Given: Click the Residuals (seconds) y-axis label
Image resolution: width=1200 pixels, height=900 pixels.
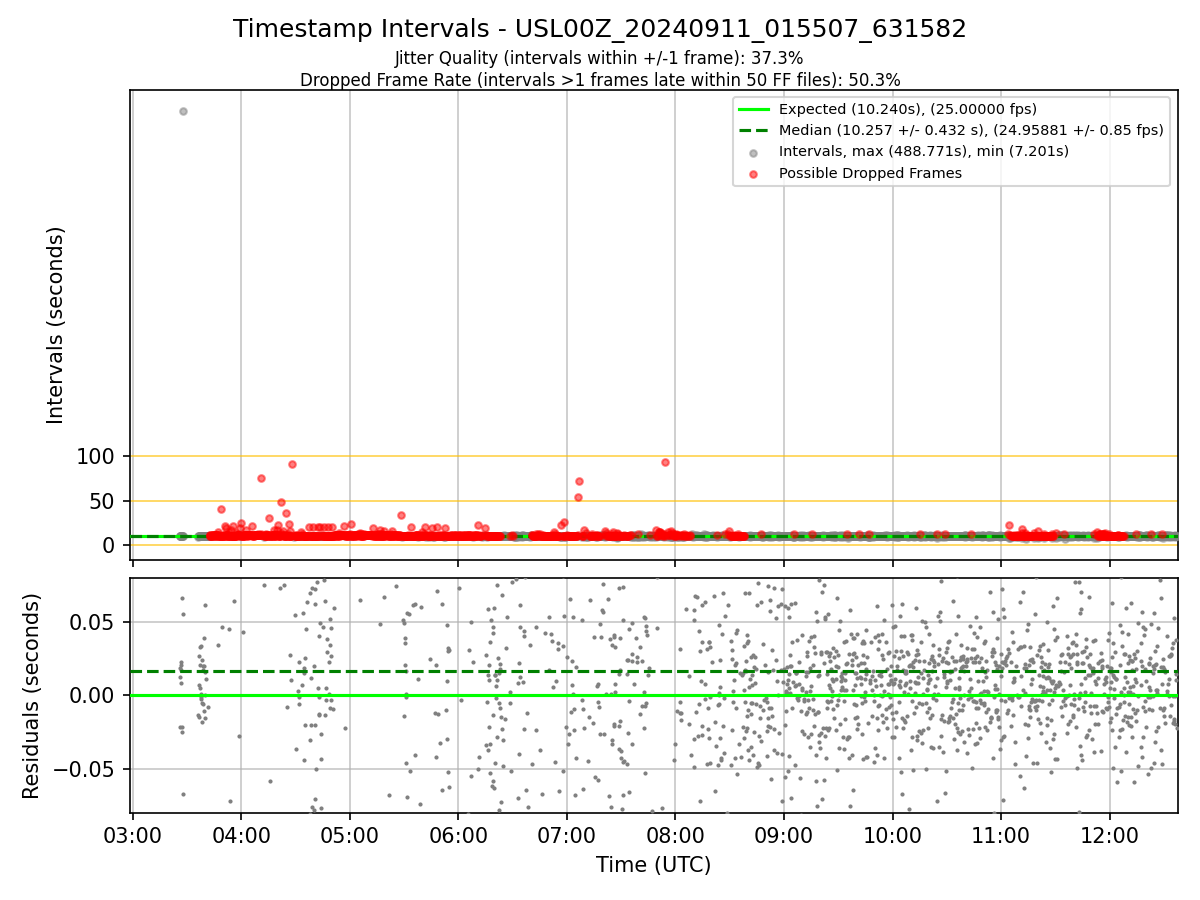Looking at the screenshot, I should 32,696.
